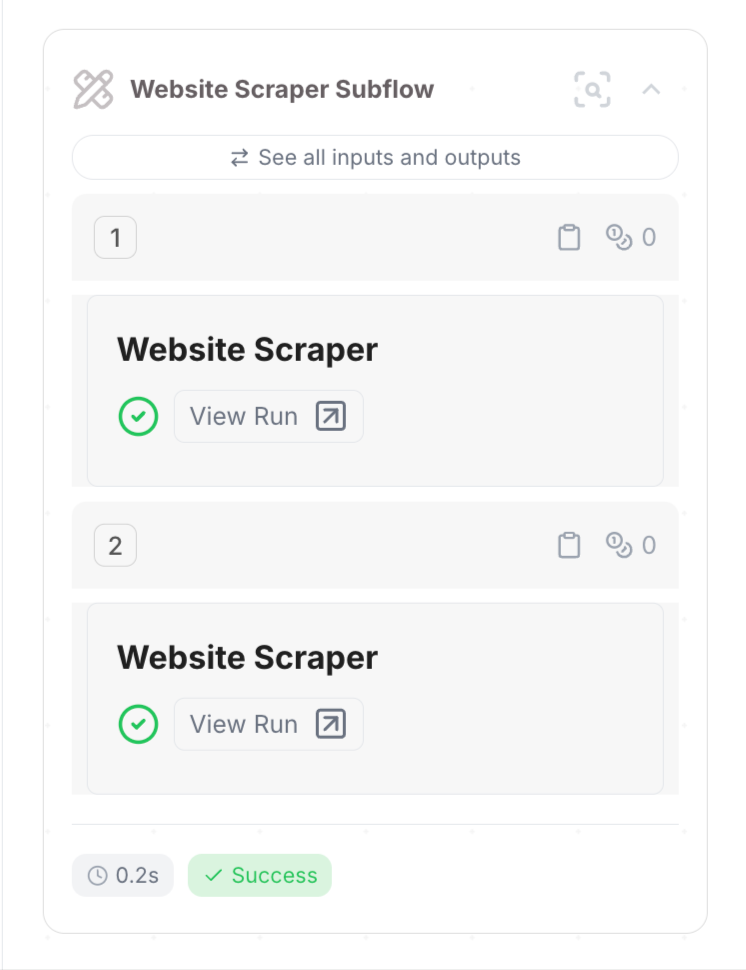Click the inspect magnifier frame icon
Screen dimensions: 746x970
592,90
